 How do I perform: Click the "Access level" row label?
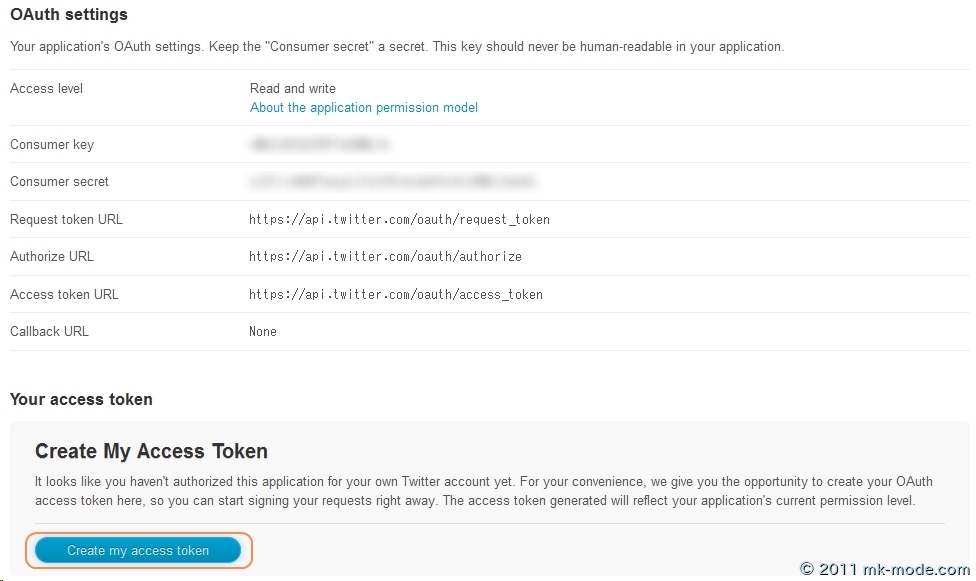pos(46,88)
